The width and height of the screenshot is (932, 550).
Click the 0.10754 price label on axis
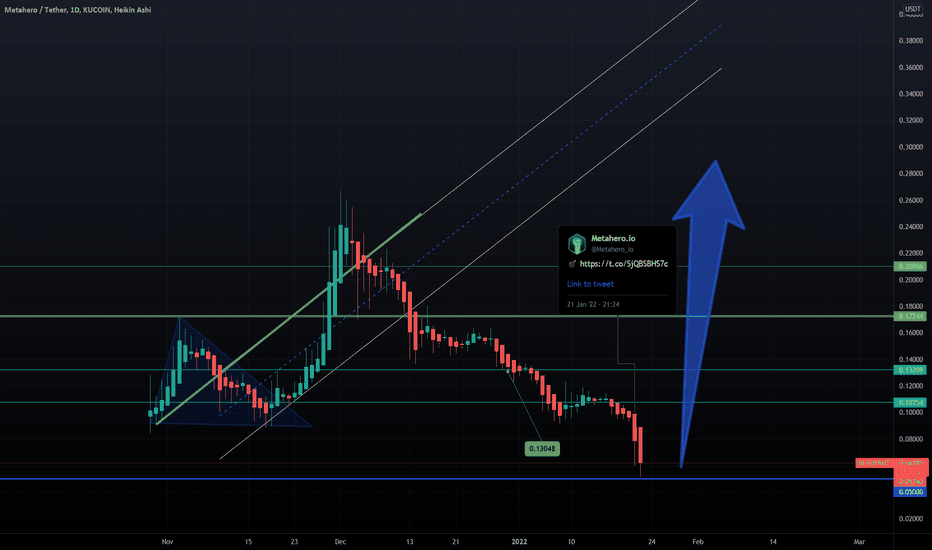(911, 403)
